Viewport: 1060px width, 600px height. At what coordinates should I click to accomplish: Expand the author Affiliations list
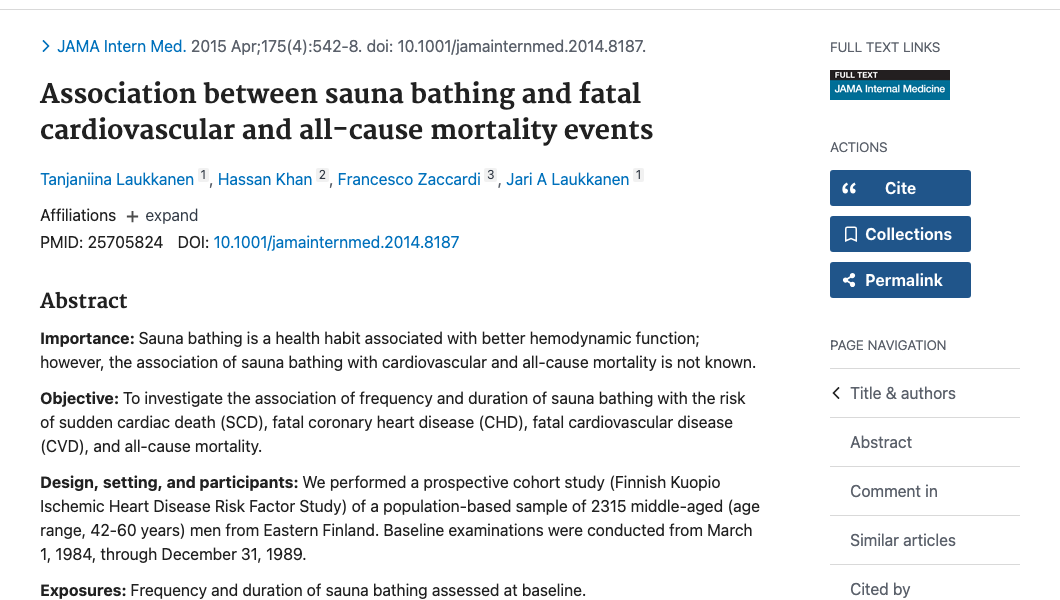[x=162, y=215]
